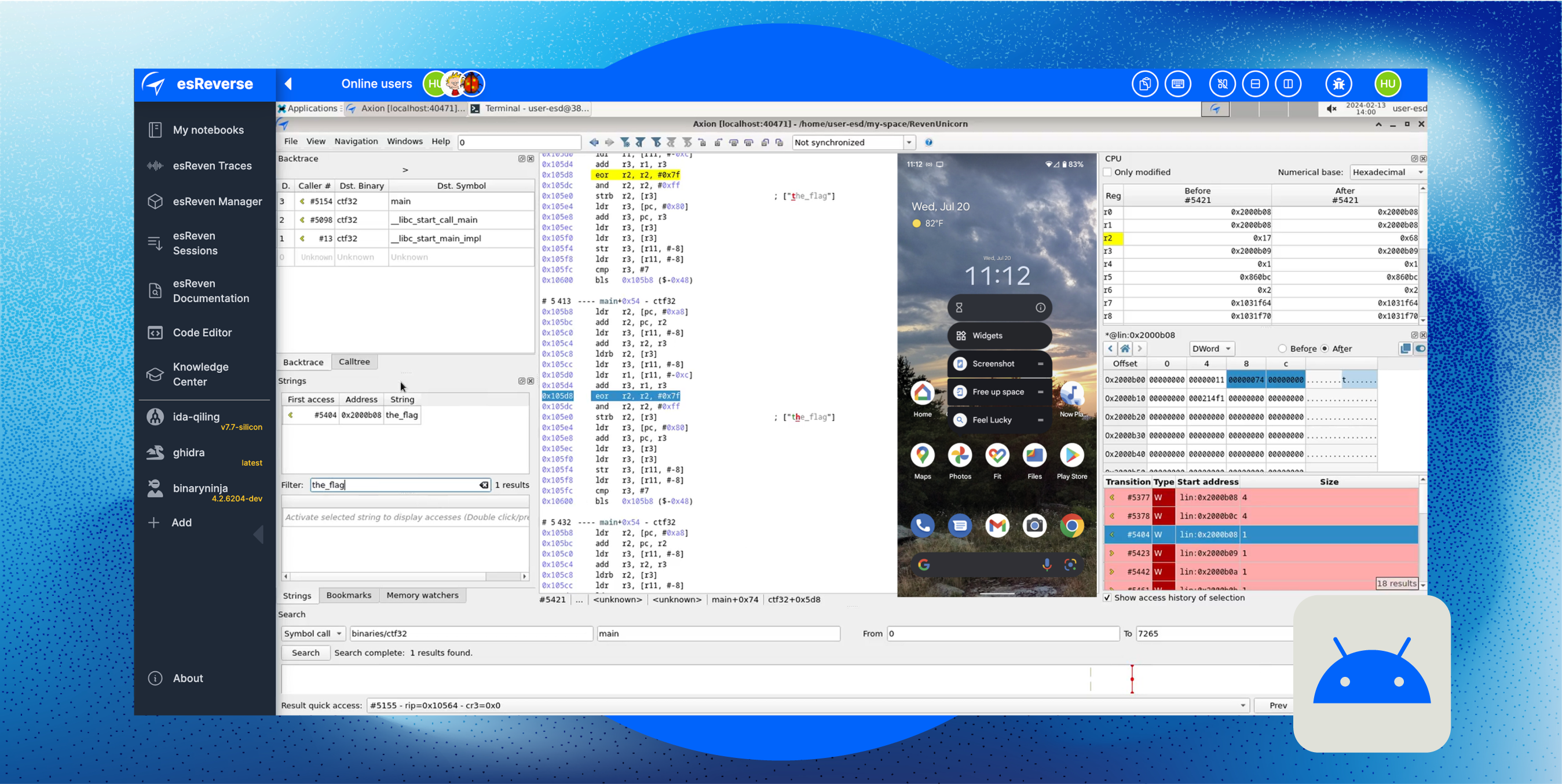The image size is (1562, 784).
Task: Switch to the Bookmarks tab
Action: [349, 595]
